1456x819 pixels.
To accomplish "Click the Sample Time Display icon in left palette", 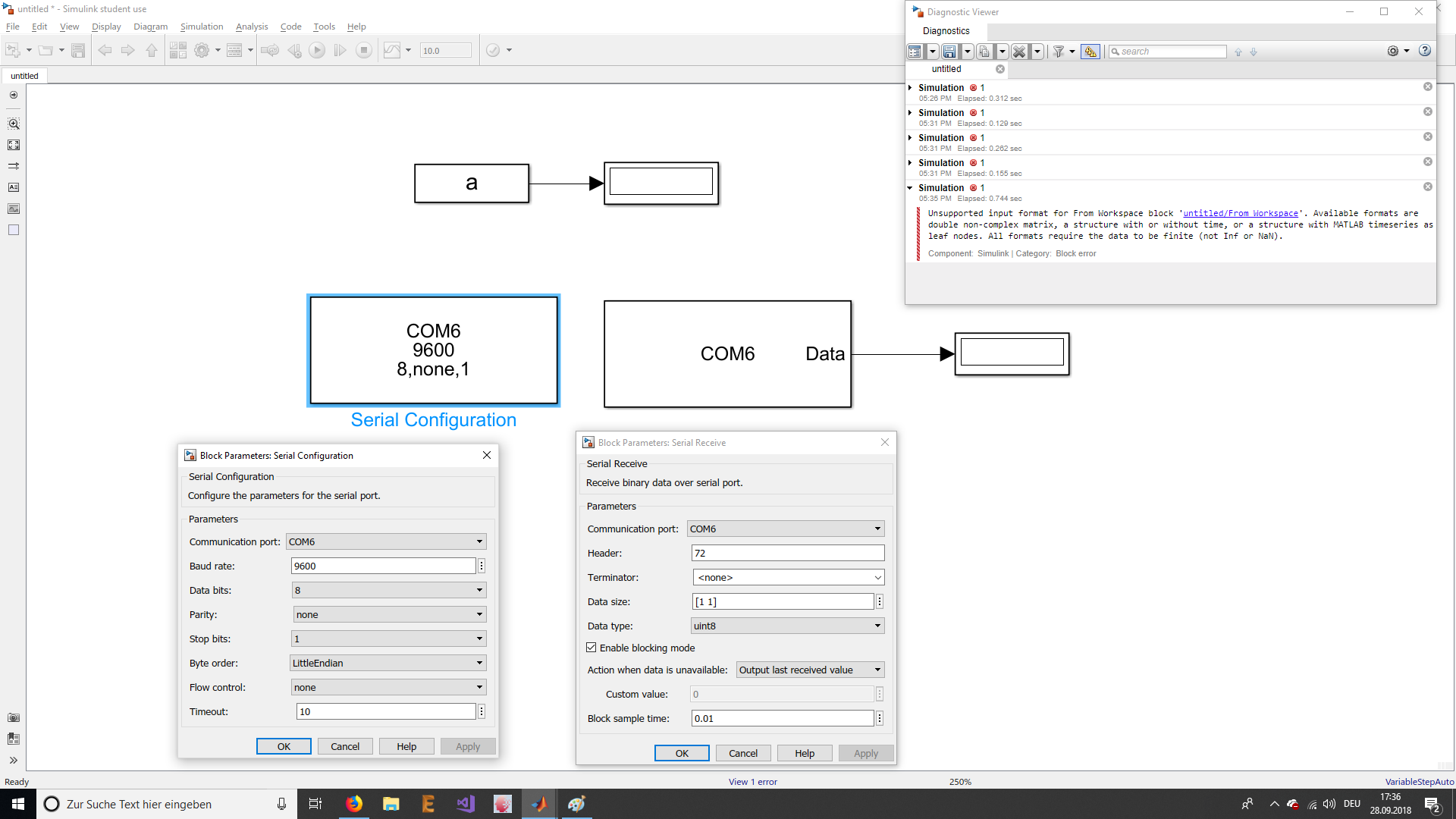I will click(x=14, y=166).
